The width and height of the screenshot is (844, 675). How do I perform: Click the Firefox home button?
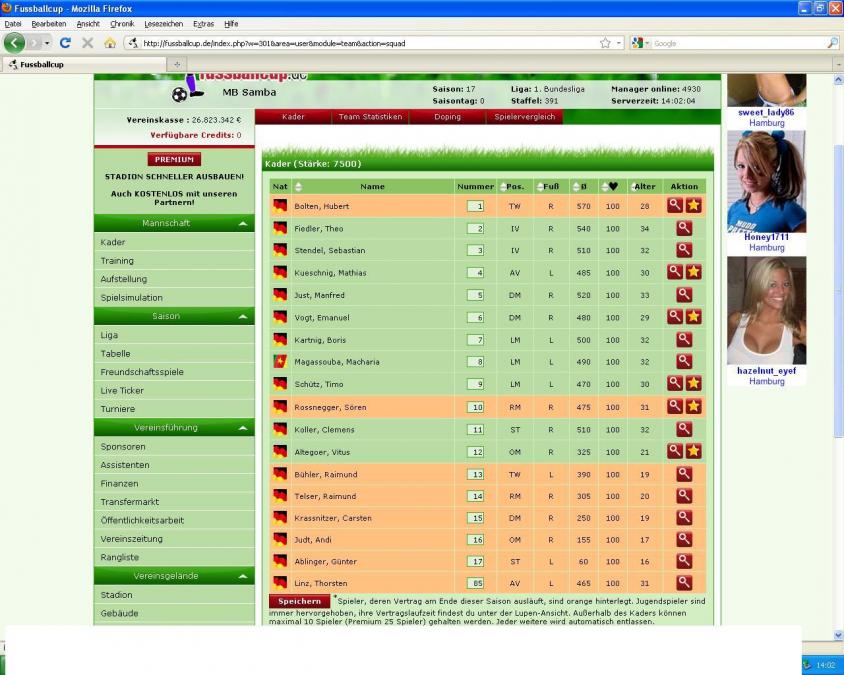pos(109,43)
